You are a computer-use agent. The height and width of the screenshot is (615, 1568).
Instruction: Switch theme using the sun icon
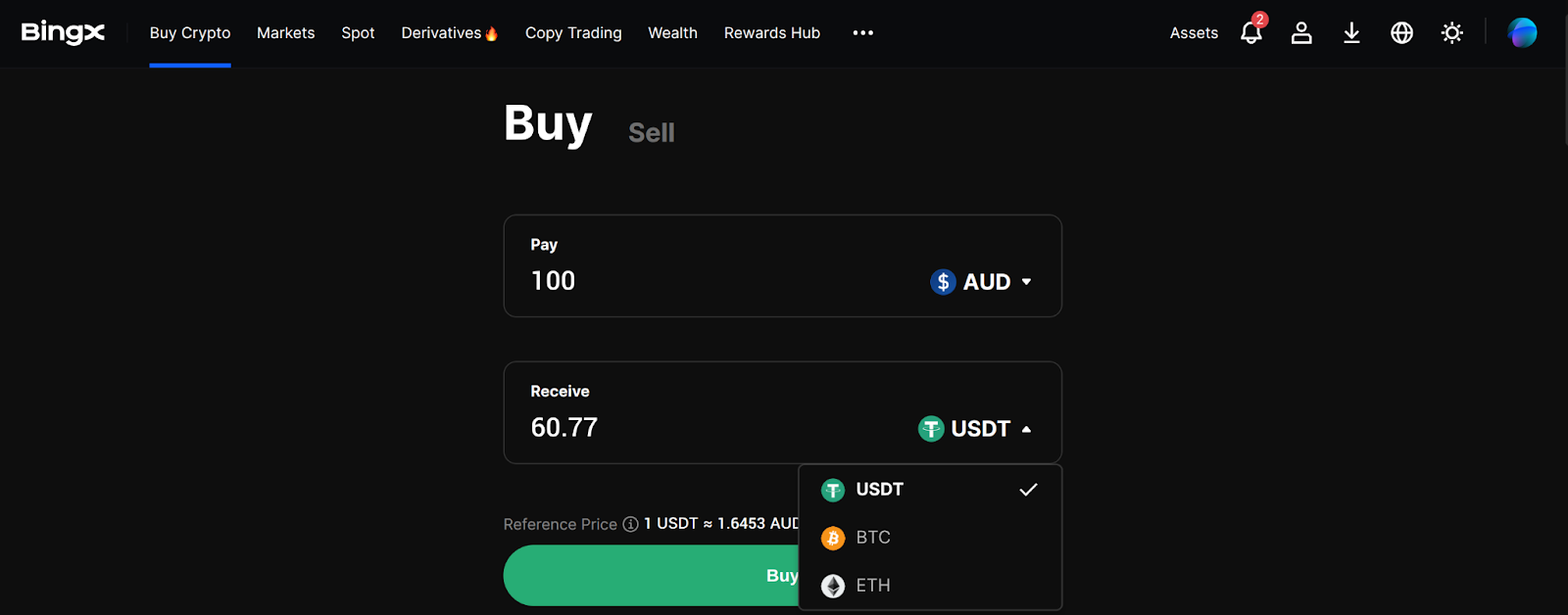[x=1451, y=32]
